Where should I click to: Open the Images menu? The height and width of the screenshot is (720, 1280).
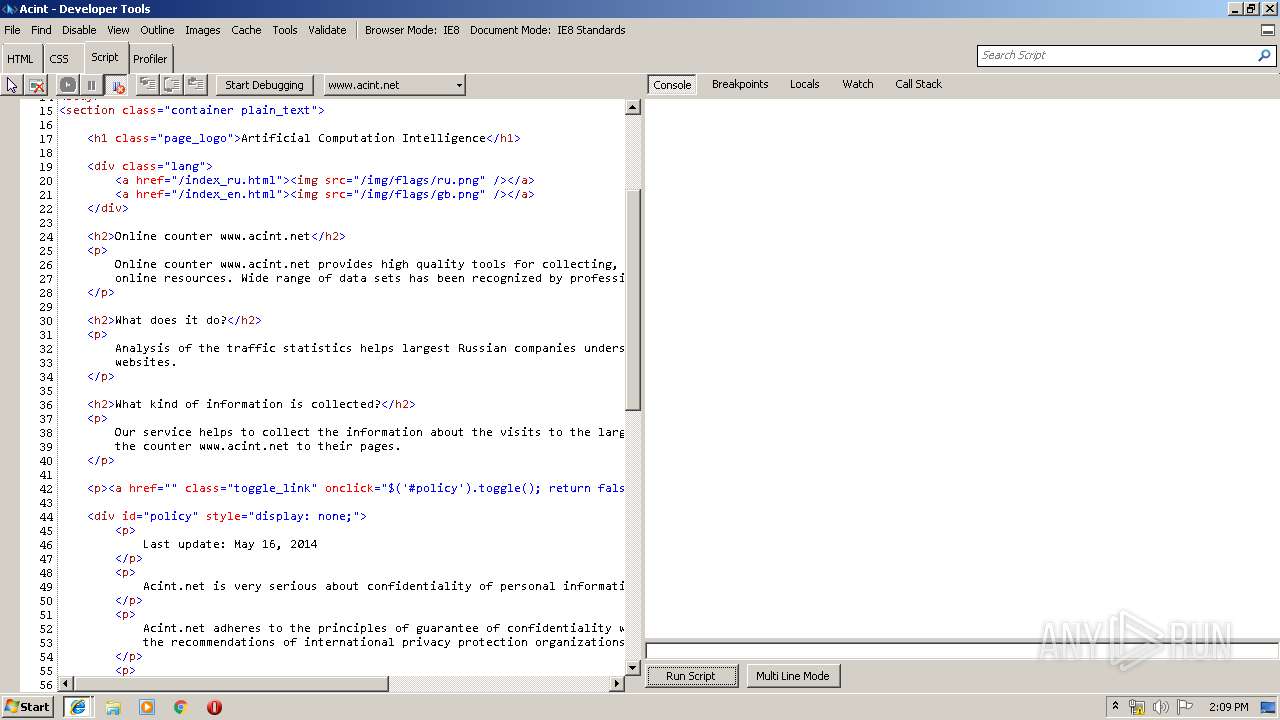pos(202,30)
